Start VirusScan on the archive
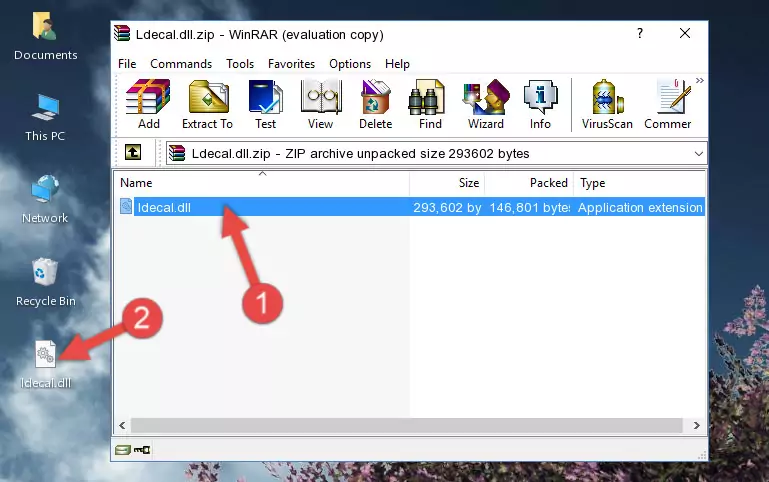769x482 pixels. point(607,104)
